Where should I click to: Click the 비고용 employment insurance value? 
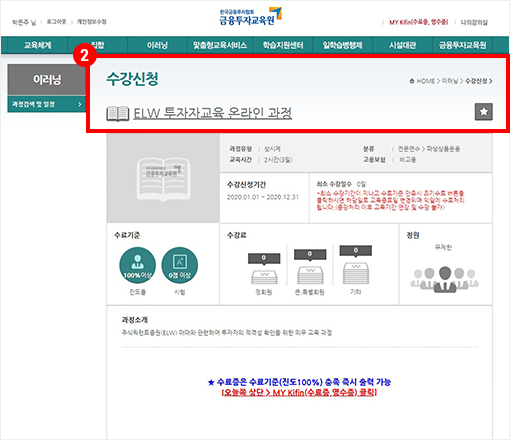407,160
